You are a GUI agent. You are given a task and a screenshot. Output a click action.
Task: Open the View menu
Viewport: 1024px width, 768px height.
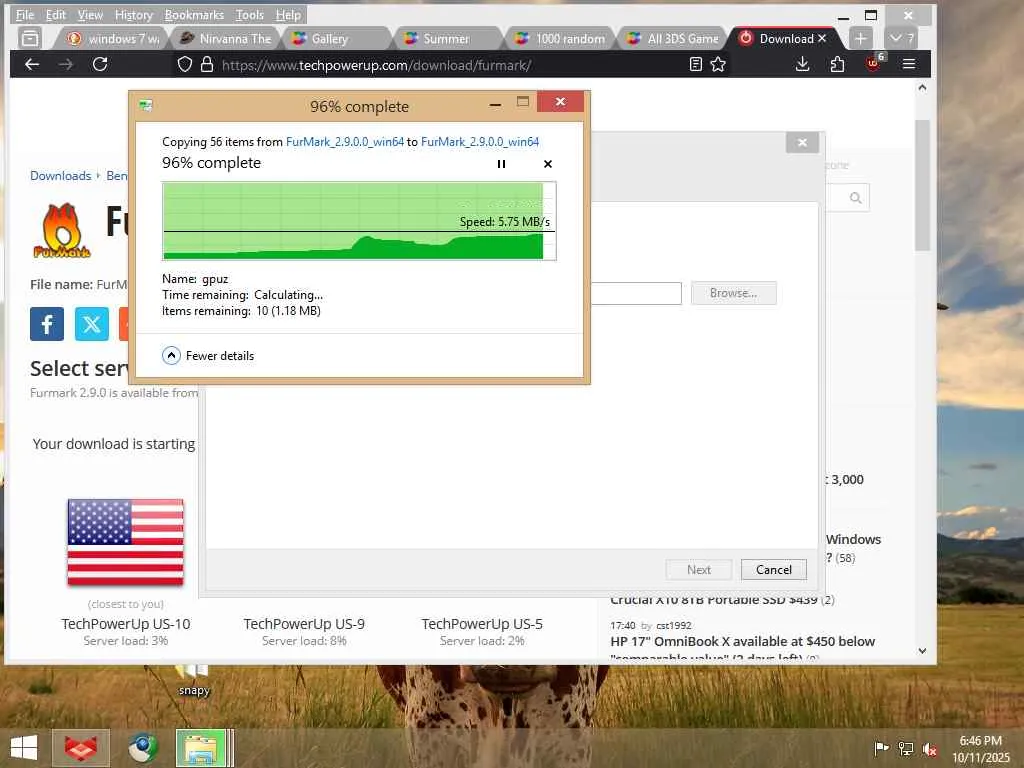click(90, 14)
